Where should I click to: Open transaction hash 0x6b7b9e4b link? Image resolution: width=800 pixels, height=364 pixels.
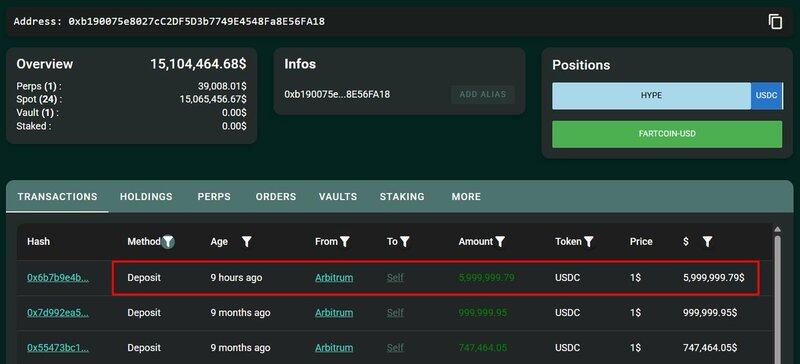(x=58, y=278)
